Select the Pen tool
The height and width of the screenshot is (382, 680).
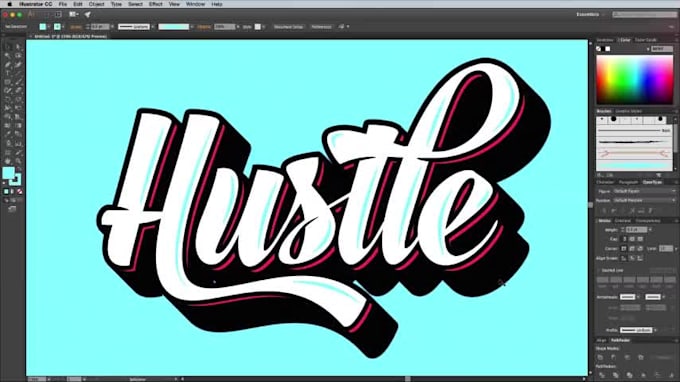point(8,64)
